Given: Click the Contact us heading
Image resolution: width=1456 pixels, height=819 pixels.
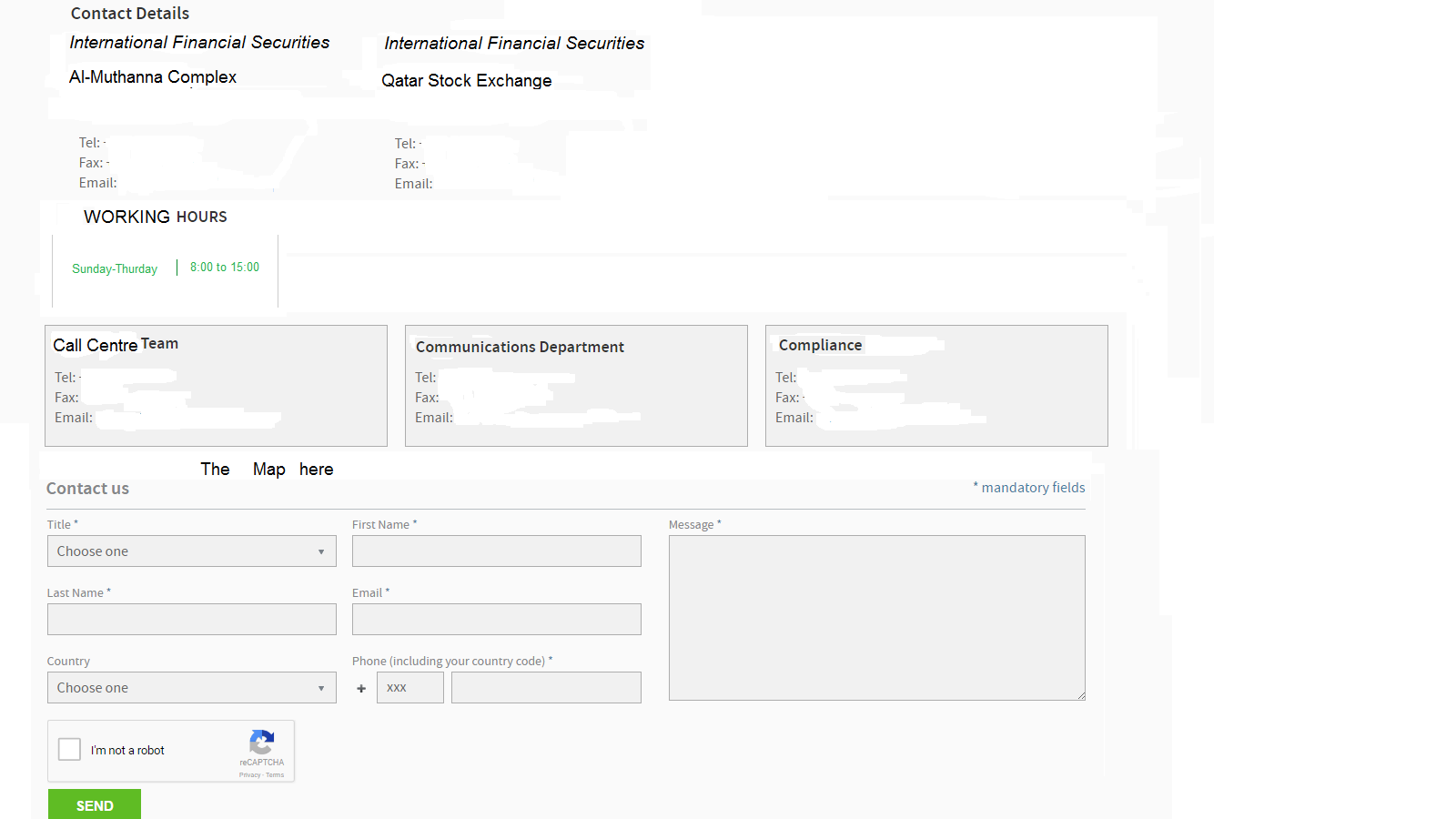Looking at the screenshot, I should tap(87, 489).
